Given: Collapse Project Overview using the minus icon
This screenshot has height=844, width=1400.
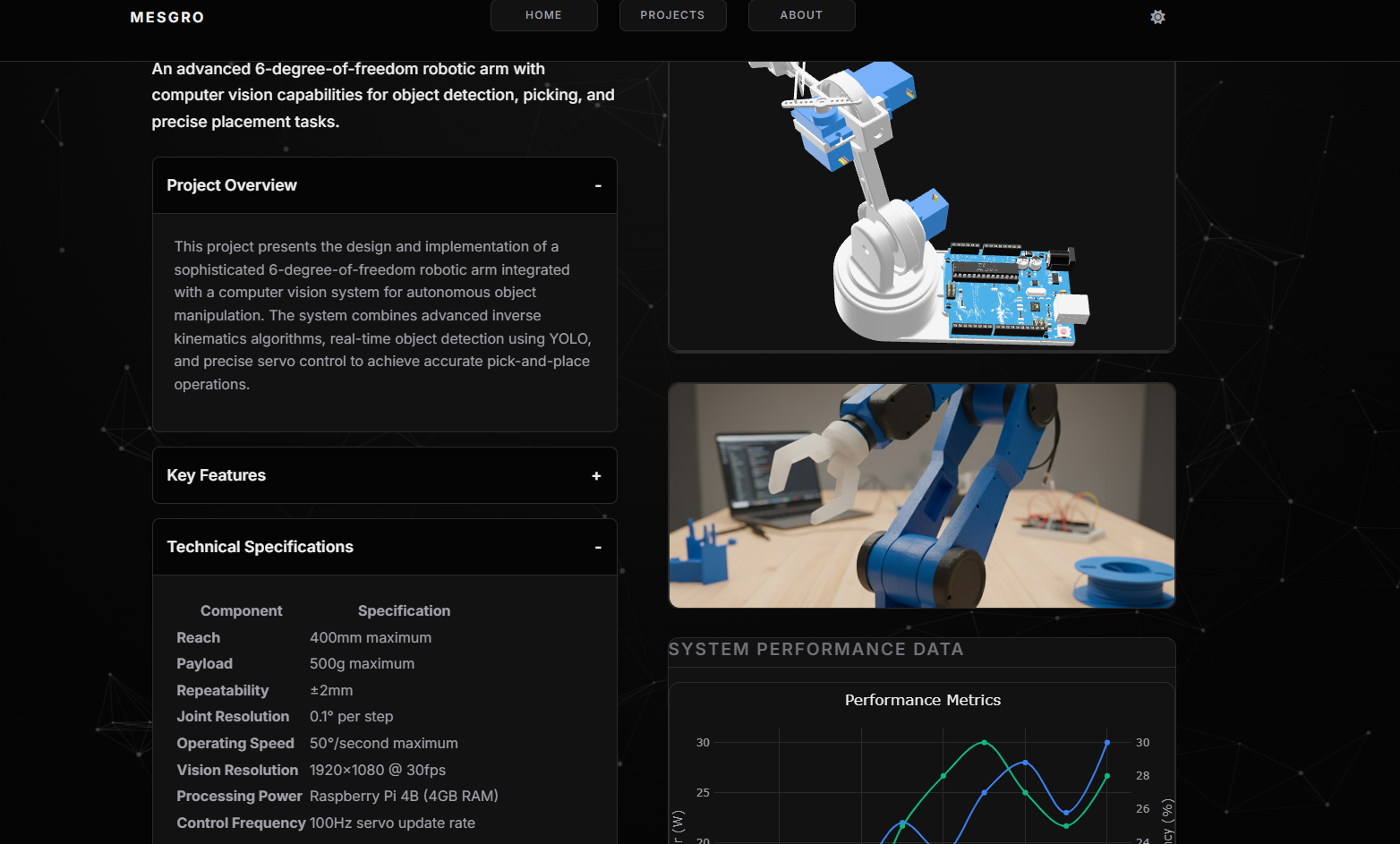Looking at the screenshot, I should coord(598,186).
